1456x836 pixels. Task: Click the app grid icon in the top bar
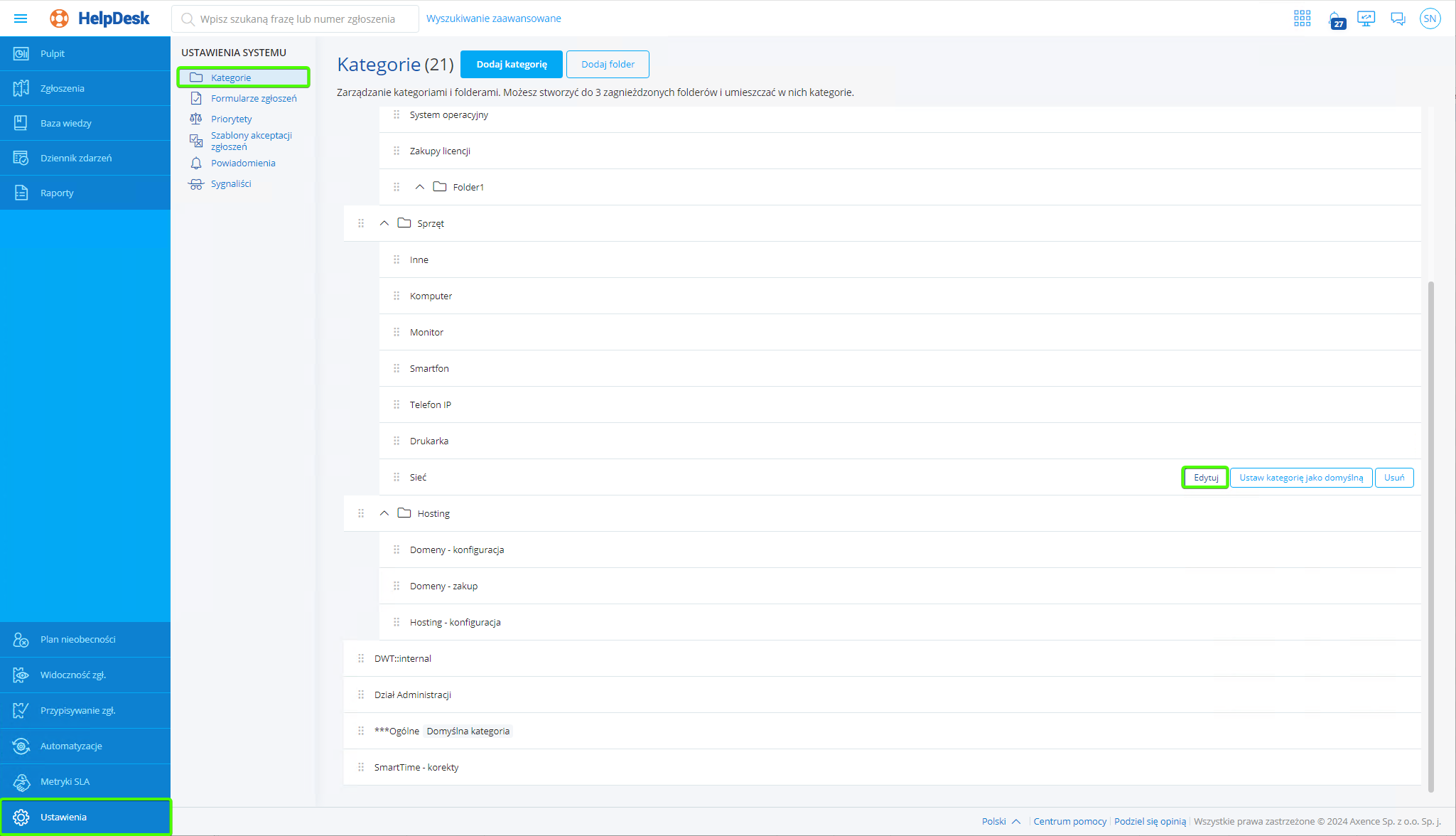pyautogui.click(x=1302, y=18)
